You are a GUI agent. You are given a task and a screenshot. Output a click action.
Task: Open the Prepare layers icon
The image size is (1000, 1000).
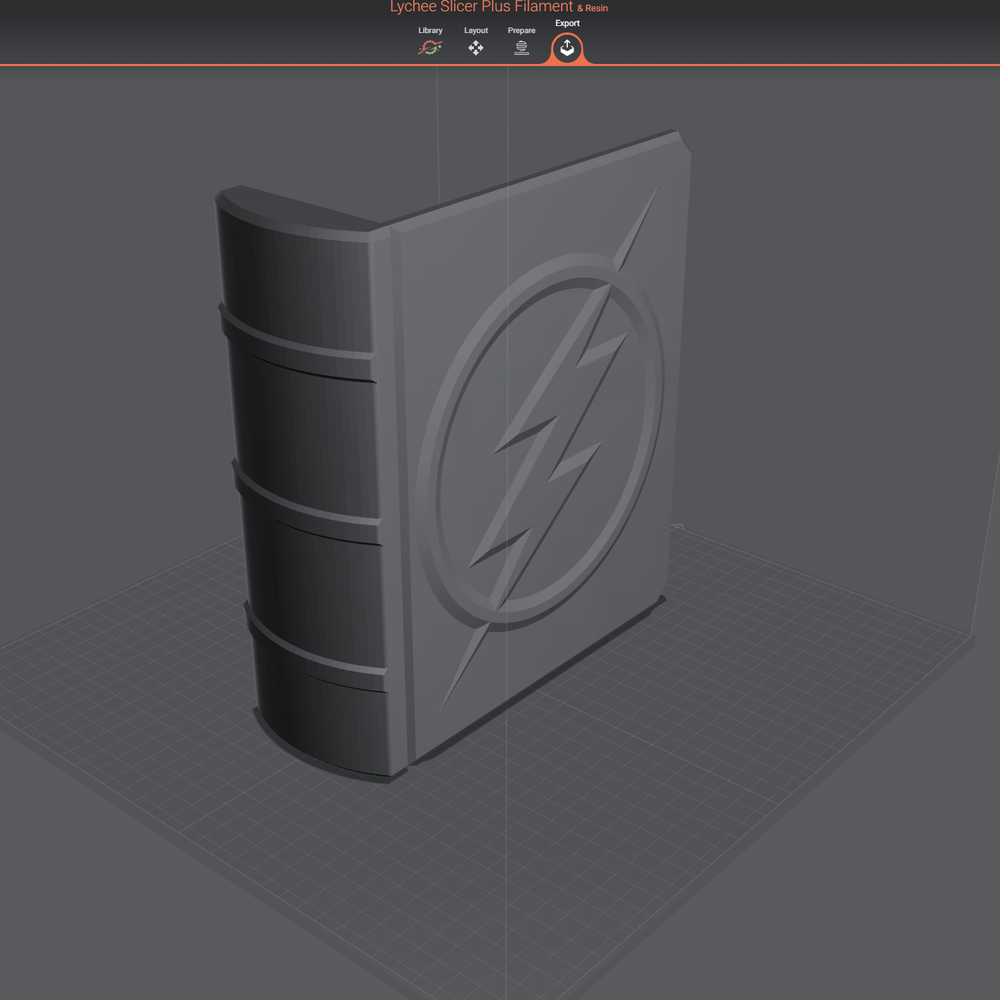pyautogui.click(x=522, y=48)
